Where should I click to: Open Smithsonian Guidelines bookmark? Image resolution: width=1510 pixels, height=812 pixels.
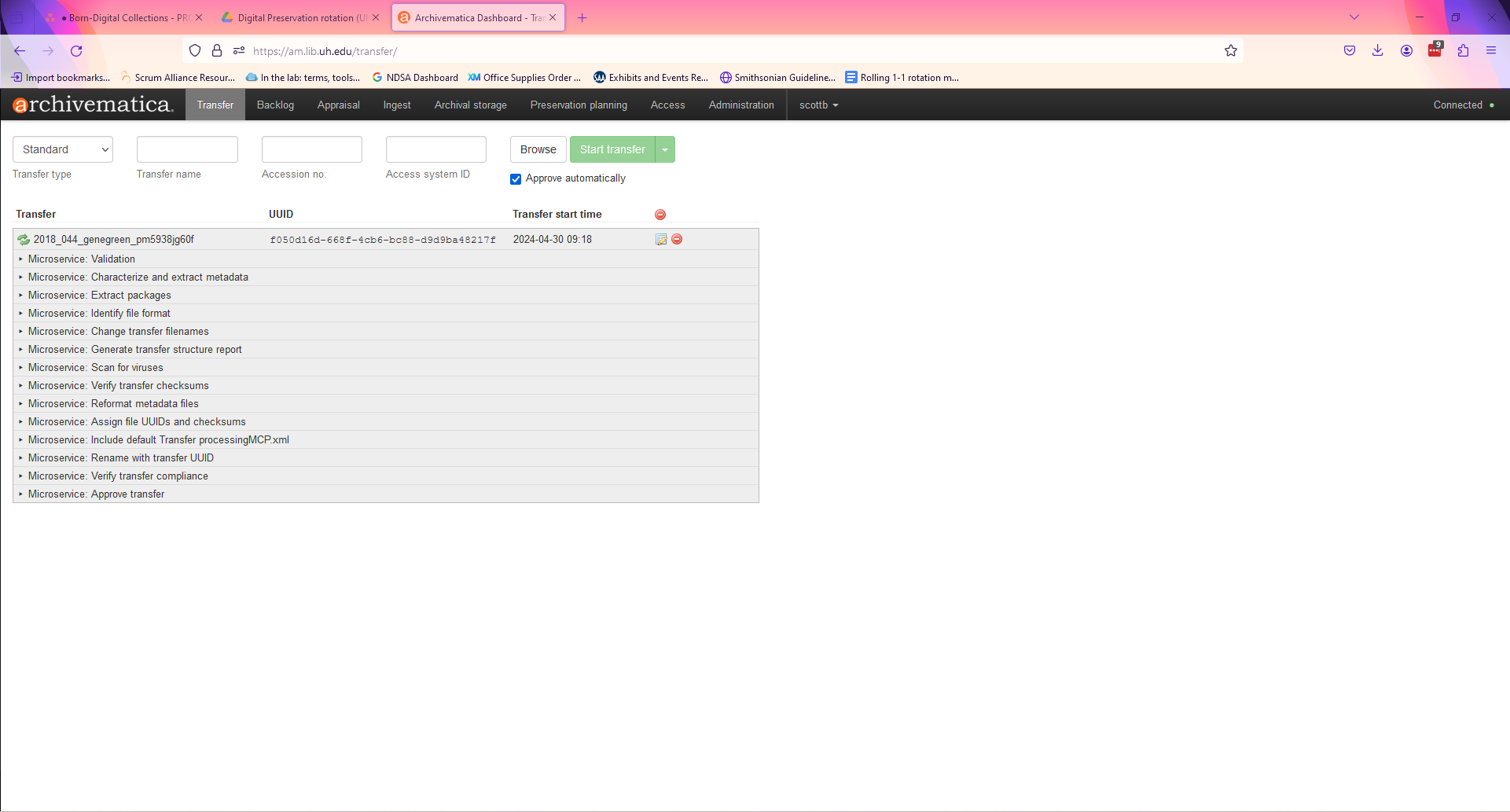(x=777, y=77)
